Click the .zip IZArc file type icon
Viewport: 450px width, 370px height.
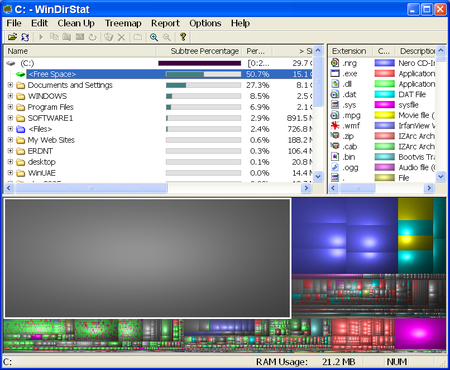click(x=335, y=136)
